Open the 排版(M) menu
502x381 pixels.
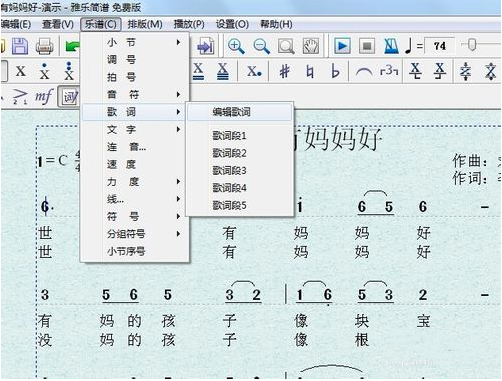[145, 24]
